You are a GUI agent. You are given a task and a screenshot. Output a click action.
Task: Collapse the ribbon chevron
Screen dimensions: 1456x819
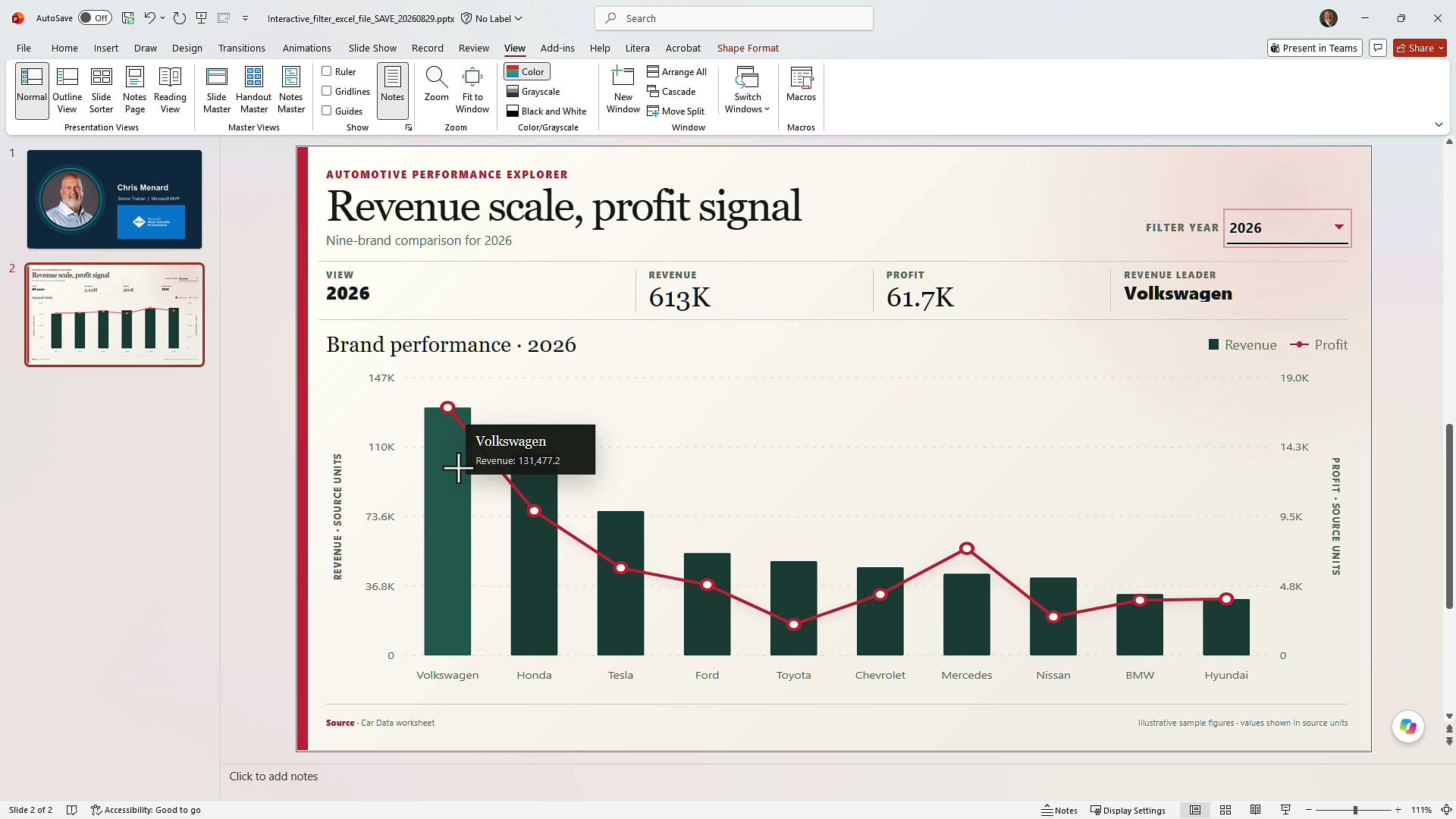[1439, 124]
